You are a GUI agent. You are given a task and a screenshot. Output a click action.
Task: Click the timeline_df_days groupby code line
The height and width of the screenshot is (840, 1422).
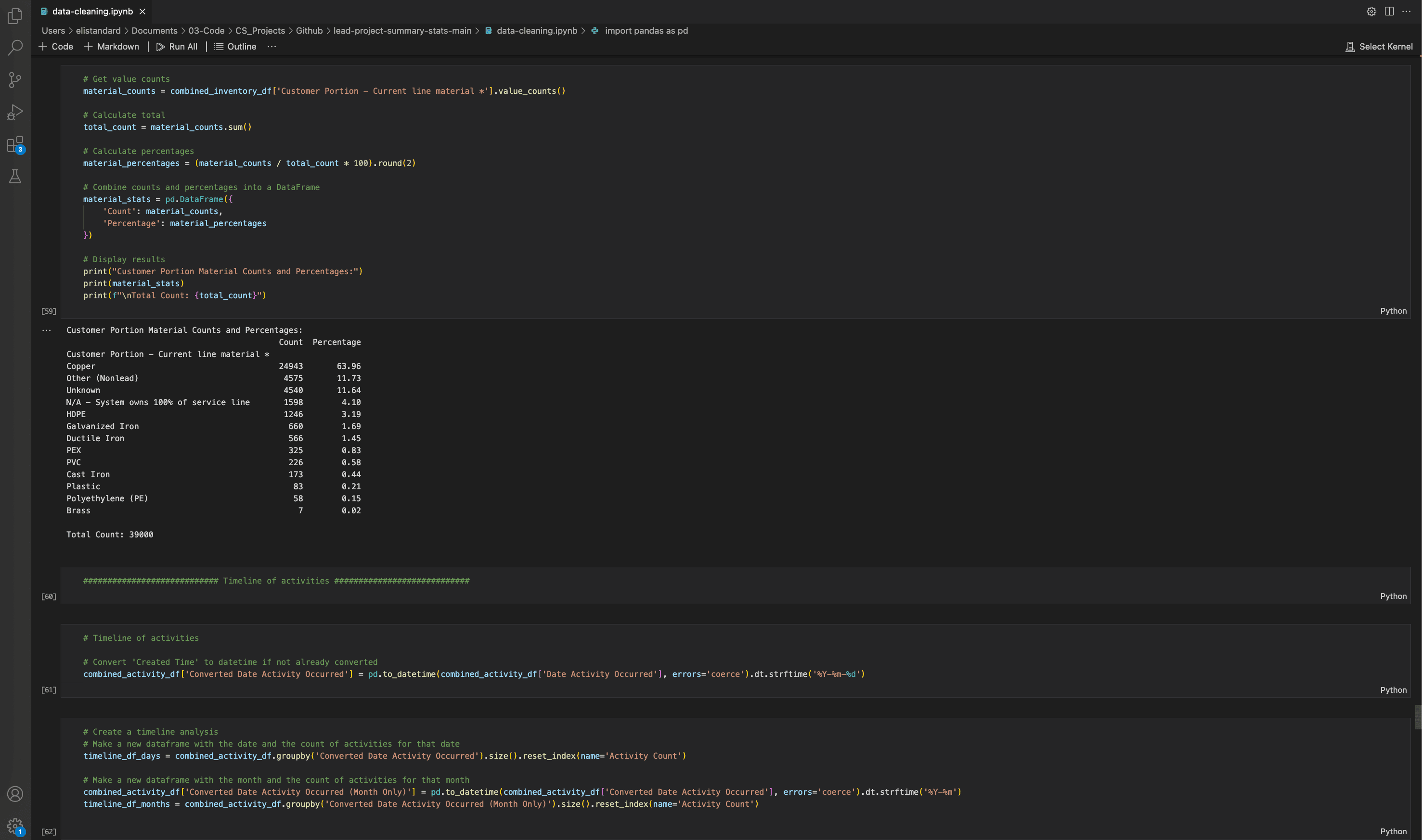[385, 756]
